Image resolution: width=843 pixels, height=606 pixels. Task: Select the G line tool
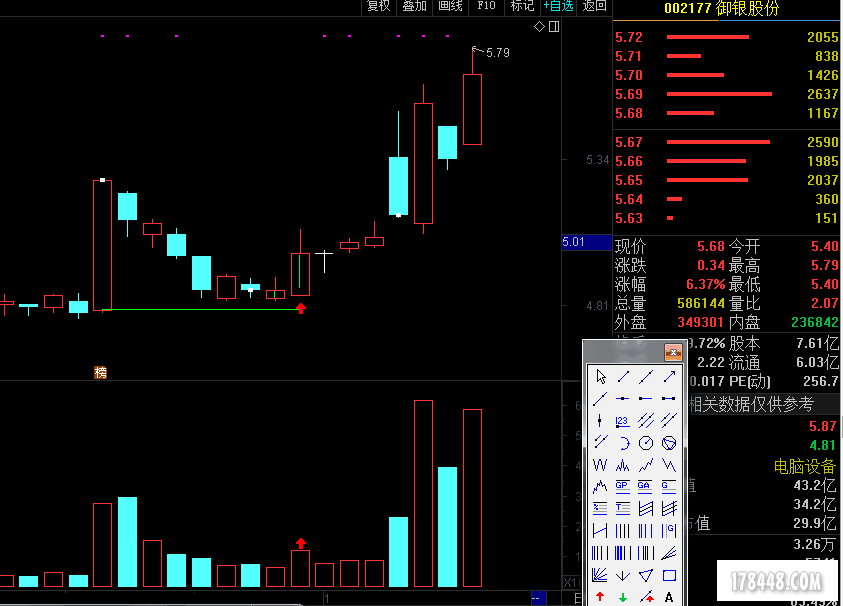[x=668, y=487]
